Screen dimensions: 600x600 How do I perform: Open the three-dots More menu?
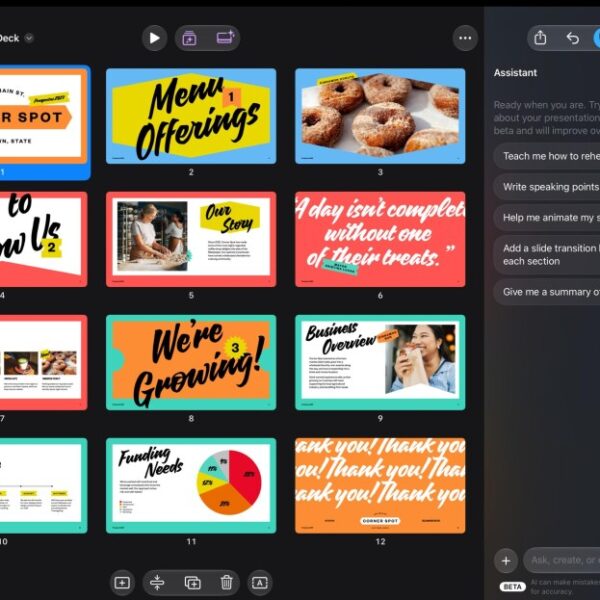pyautogui.click(x=465, y=38)
